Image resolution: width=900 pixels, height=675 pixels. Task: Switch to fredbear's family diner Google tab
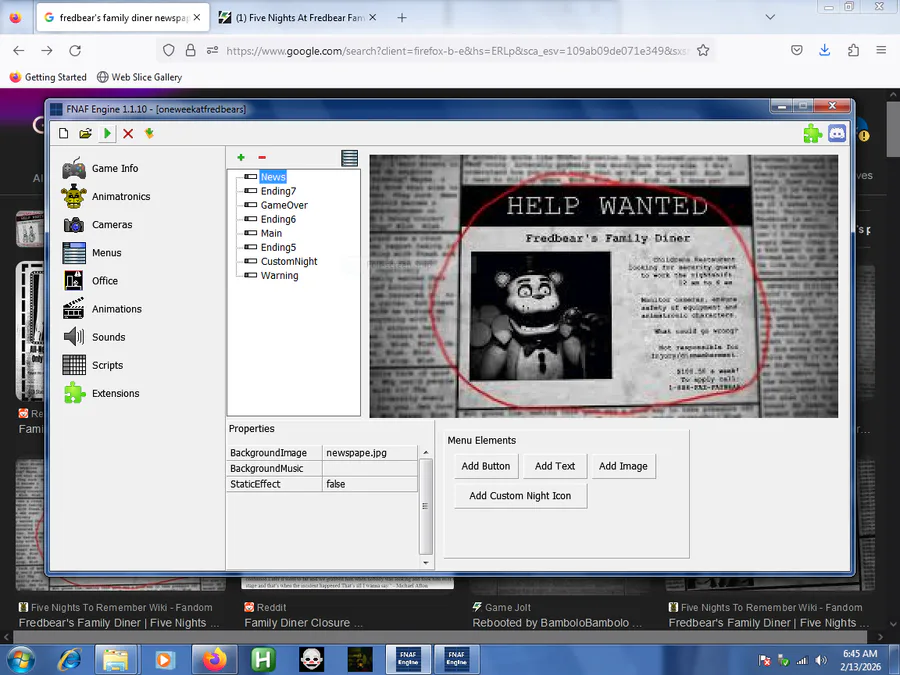(x=123, y=18)
